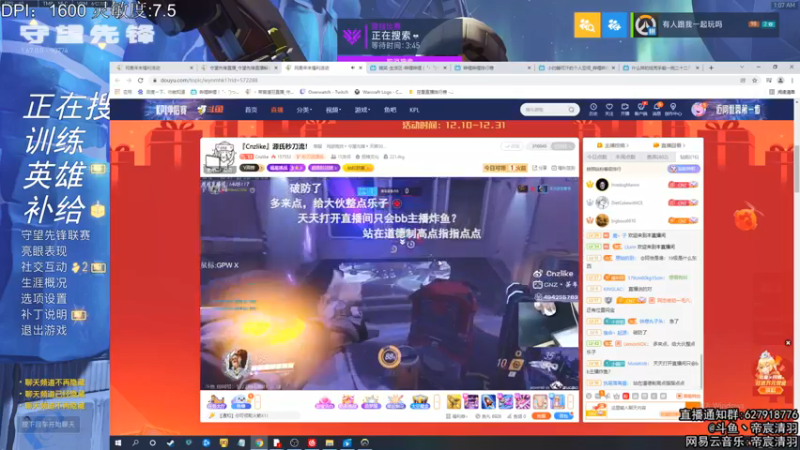Click 退出游戏 in Overwatch menu
The image size is (800, 450).
[x=44, y=330]
